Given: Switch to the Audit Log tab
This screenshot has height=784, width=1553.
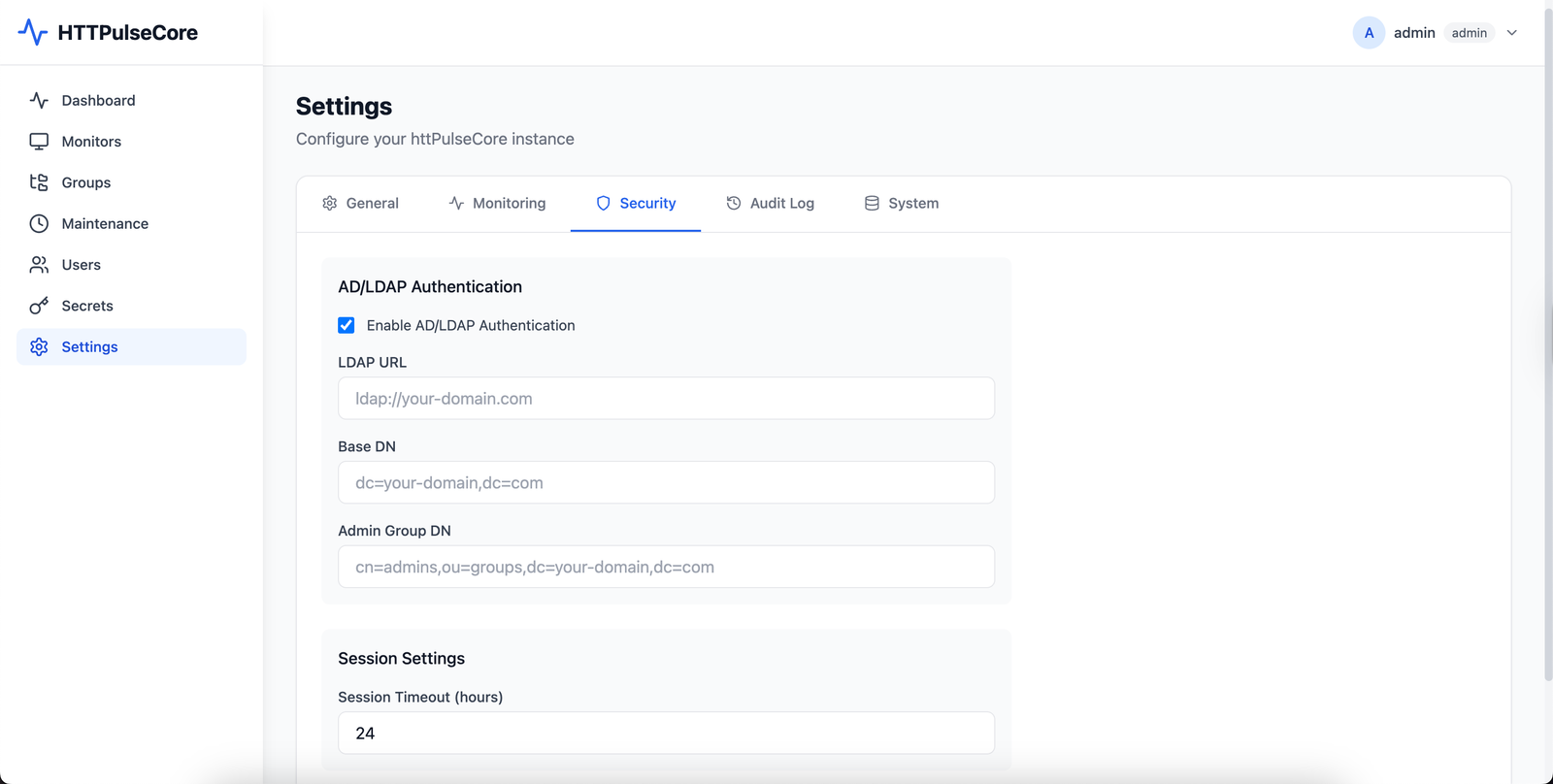Looking at the screenshot, I should click(x=771, y=204).
